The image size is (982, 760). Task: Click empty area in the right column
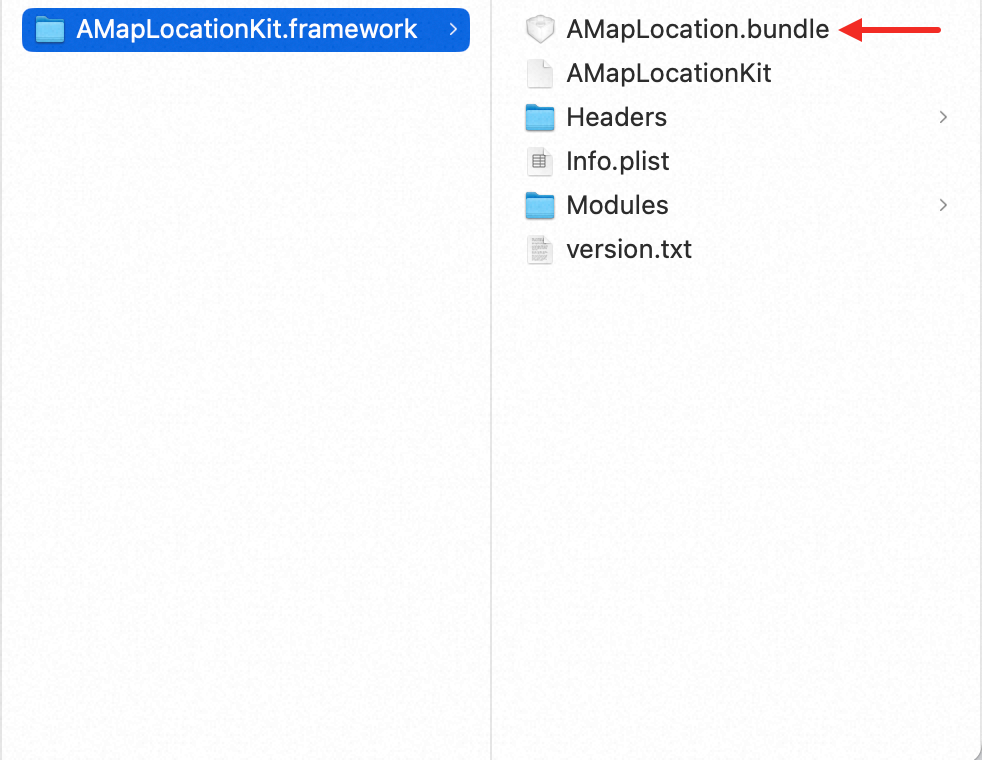click(x=736, y=501)
